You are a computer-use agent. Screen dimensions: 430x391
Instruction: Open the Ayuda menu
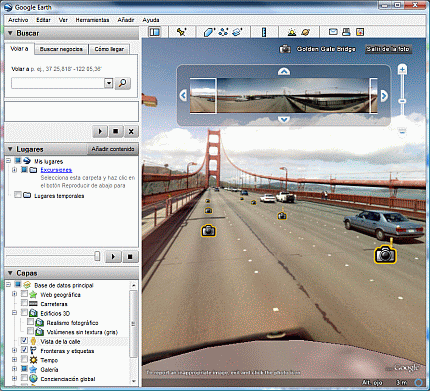(151, 20)
